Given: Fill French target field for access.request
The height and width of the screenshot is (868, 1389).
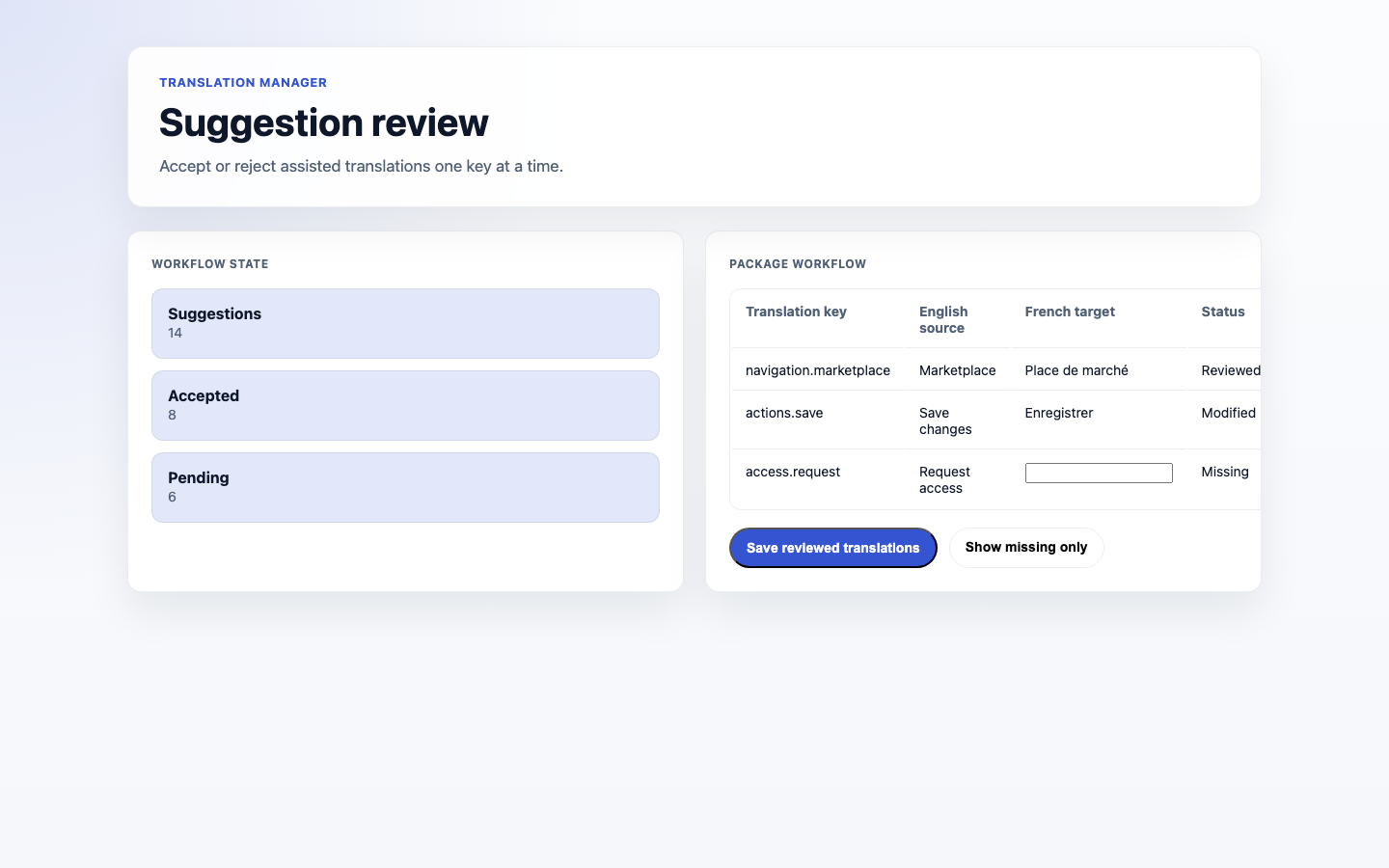Looking at the screenshot, I should click(1099, 473).
